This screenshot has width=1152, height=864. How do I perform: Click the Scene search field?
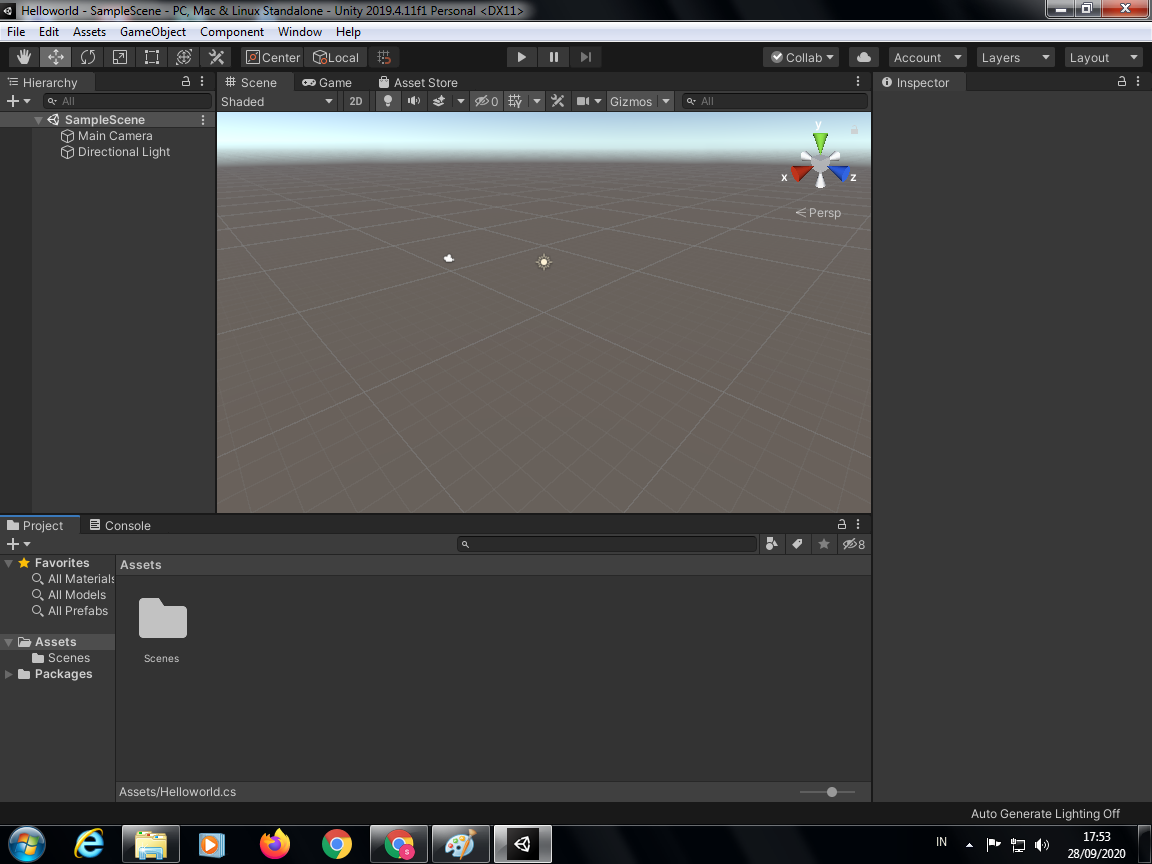[x=775, y=101]
